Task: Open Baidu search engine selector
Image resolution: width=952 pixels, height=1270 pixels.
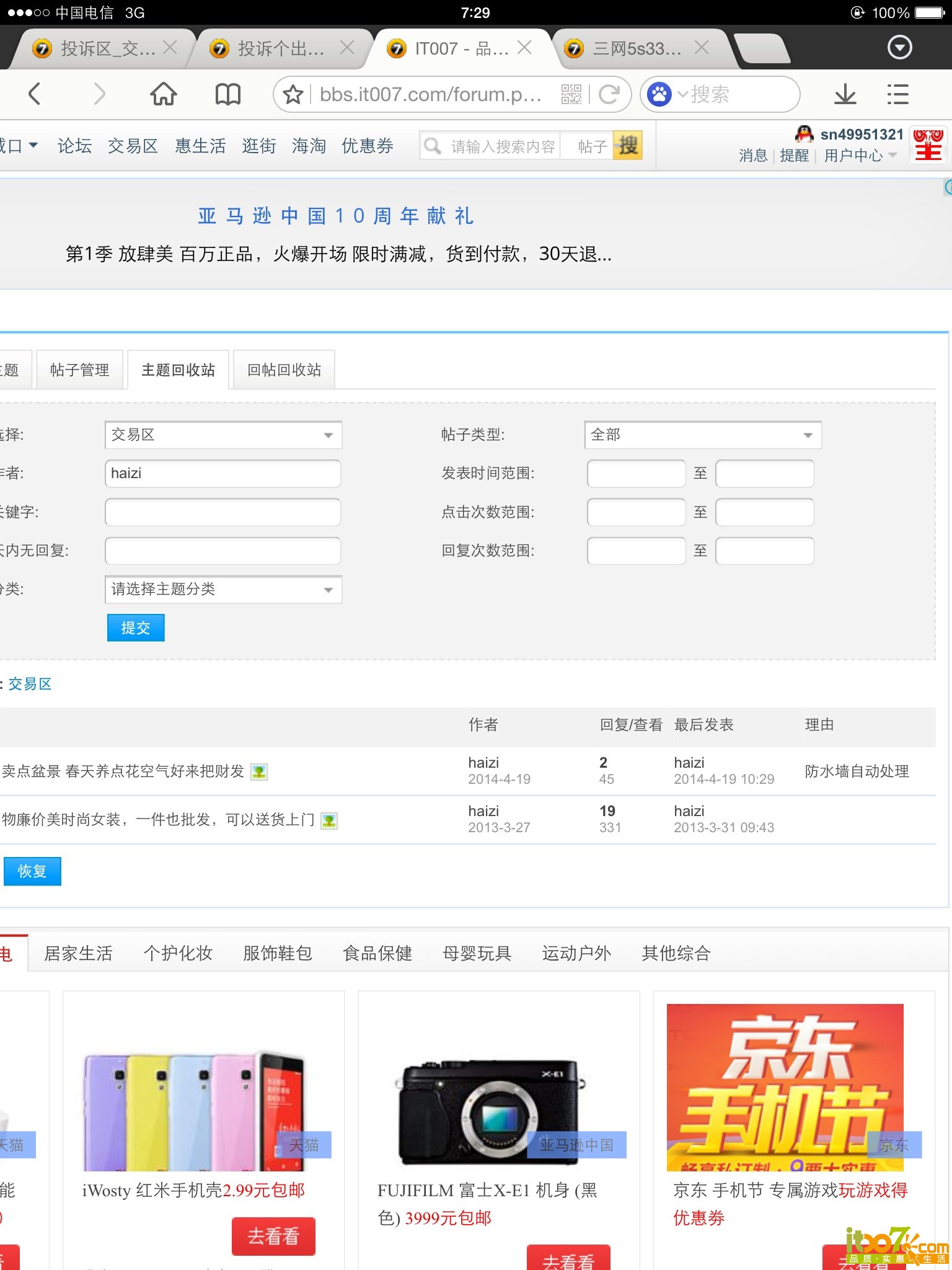Action: tap(667, 94)
